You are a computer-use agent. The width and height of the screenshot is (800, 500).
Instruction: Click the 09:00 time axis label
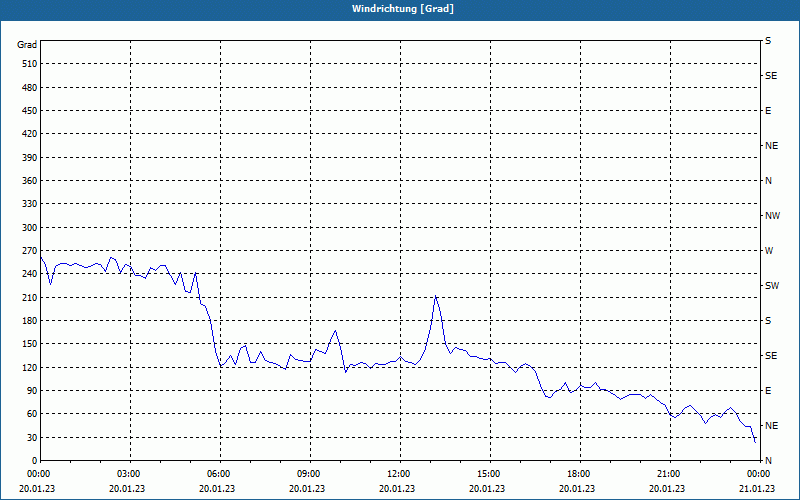[310, 474]
